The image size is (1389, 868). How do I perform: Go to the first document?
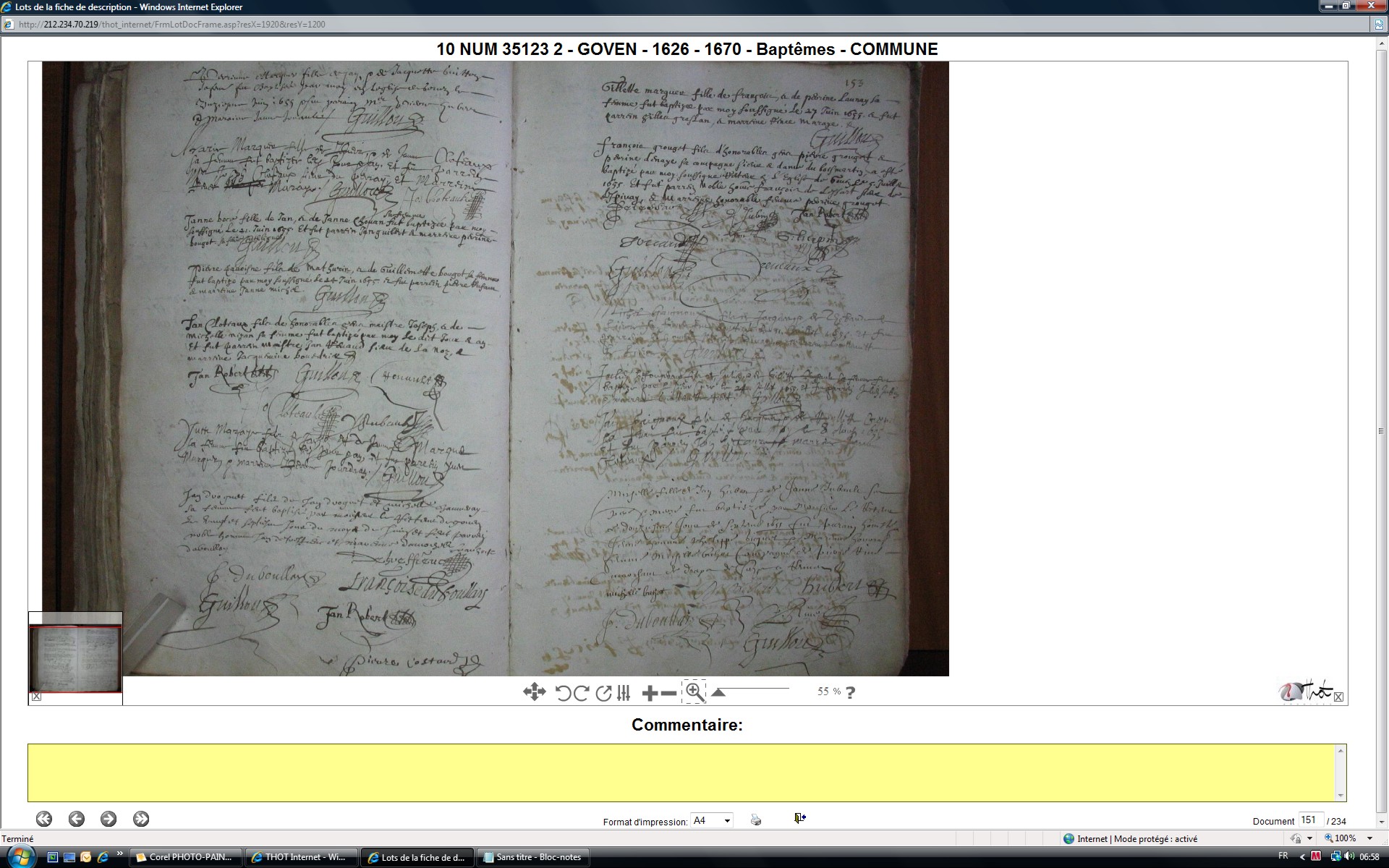pyautogui.click(x=44, y=819)
